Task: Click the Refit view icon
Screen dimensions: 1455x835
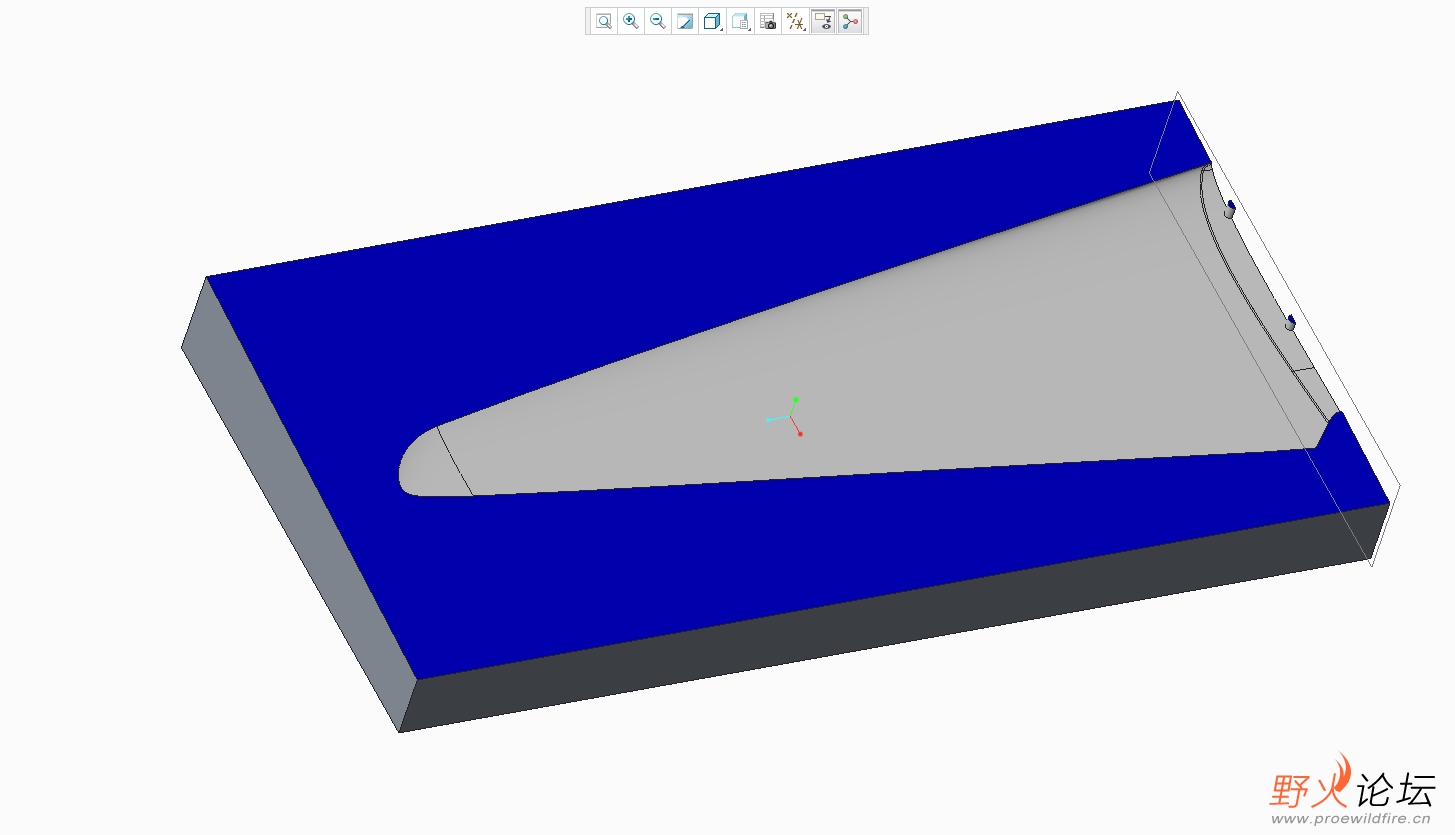Action: (604, 21)
